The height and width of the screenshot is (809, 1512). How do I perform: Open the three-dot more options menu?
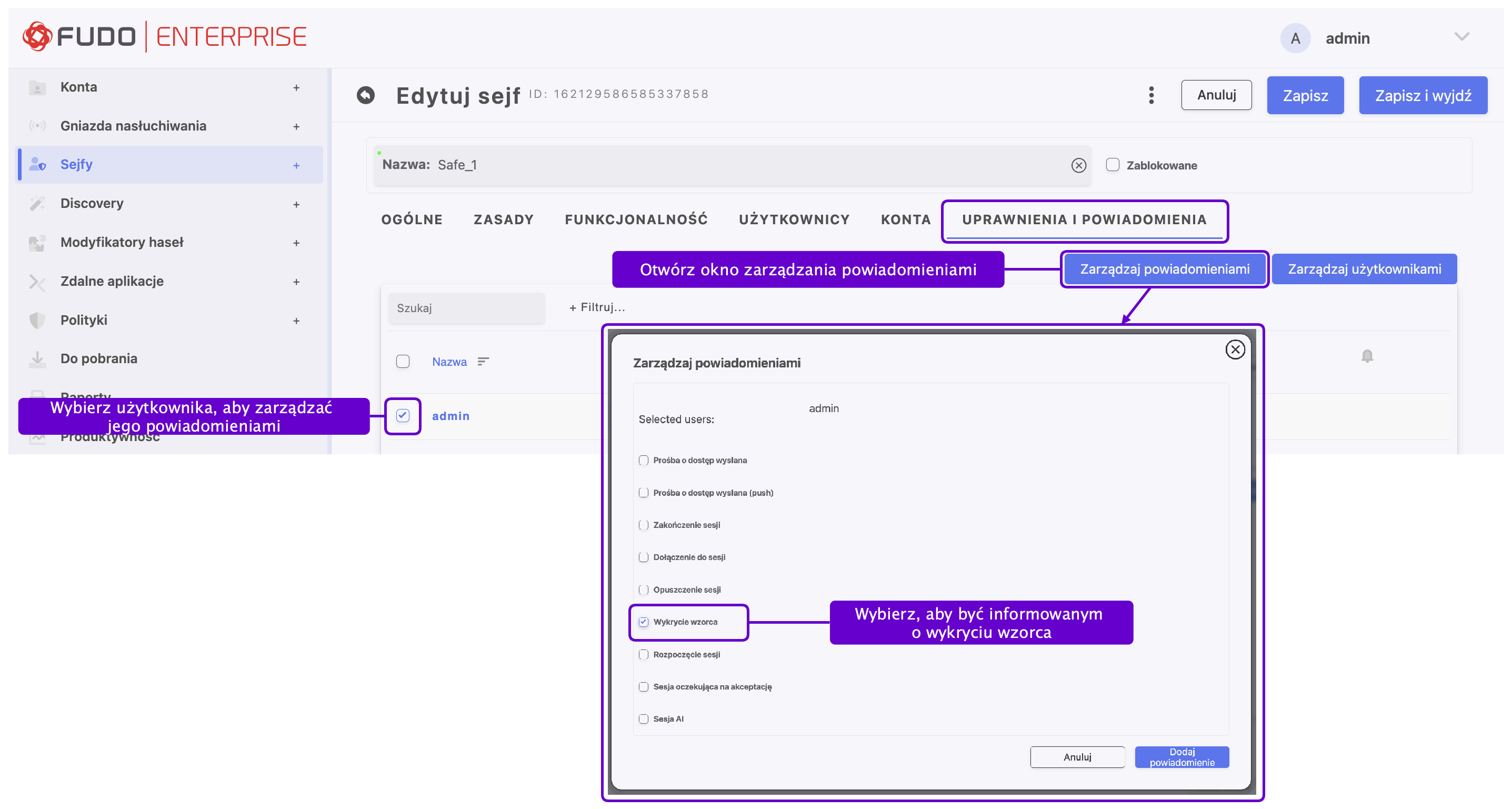(x=1151, y=95)
